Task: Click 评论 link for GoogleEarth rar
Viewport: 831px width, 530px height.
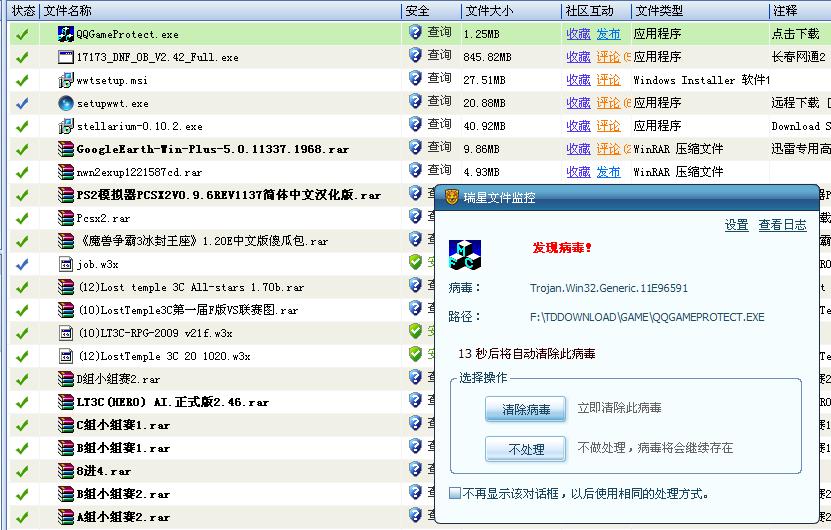Action: point(608,149)
